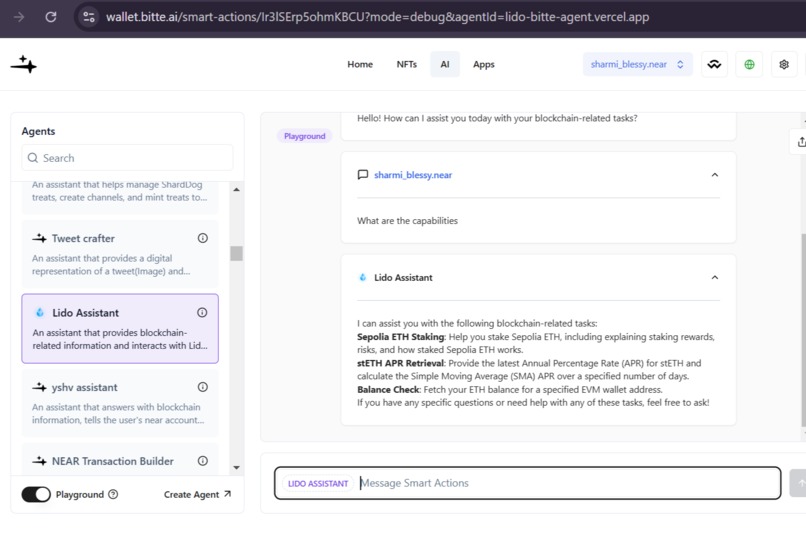Viewport: 806px width, 537px height.
Task: Click the 'Sepolia ETH Staking' bold text
Action: click(400, 337)
